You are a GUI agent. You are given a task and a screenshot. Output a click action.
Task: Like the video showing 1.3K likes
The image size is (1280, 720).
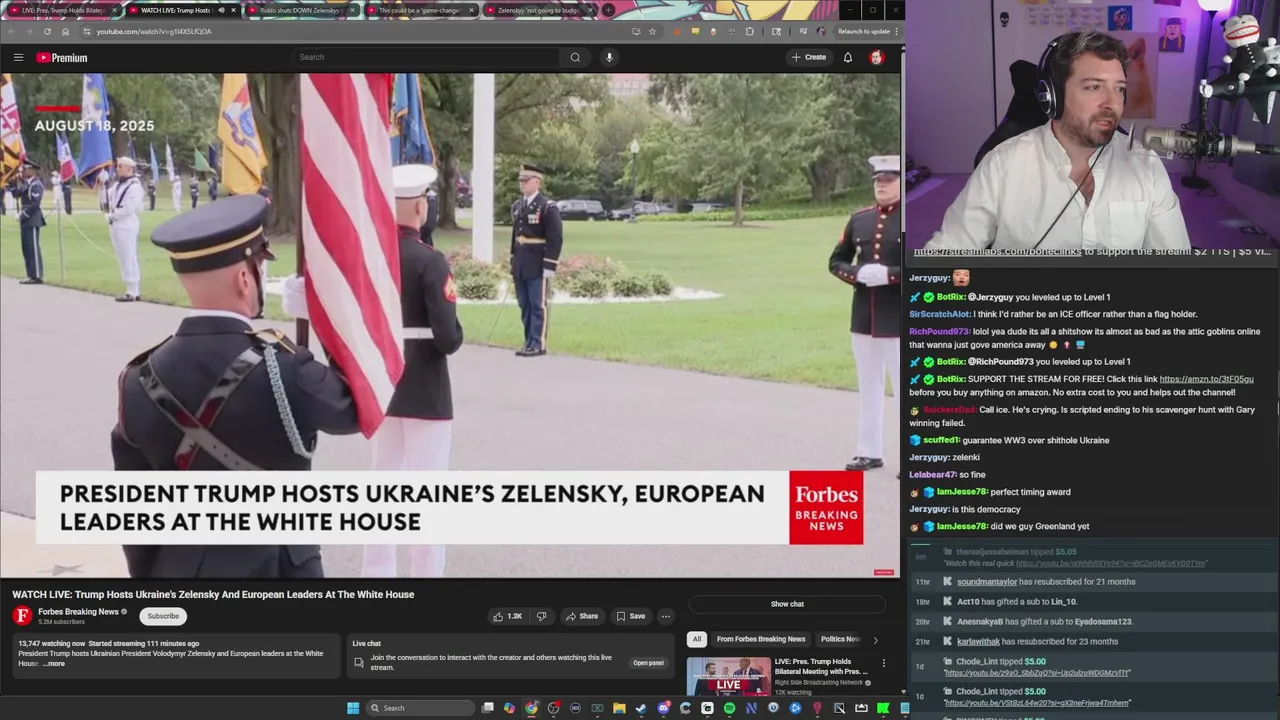507,616
